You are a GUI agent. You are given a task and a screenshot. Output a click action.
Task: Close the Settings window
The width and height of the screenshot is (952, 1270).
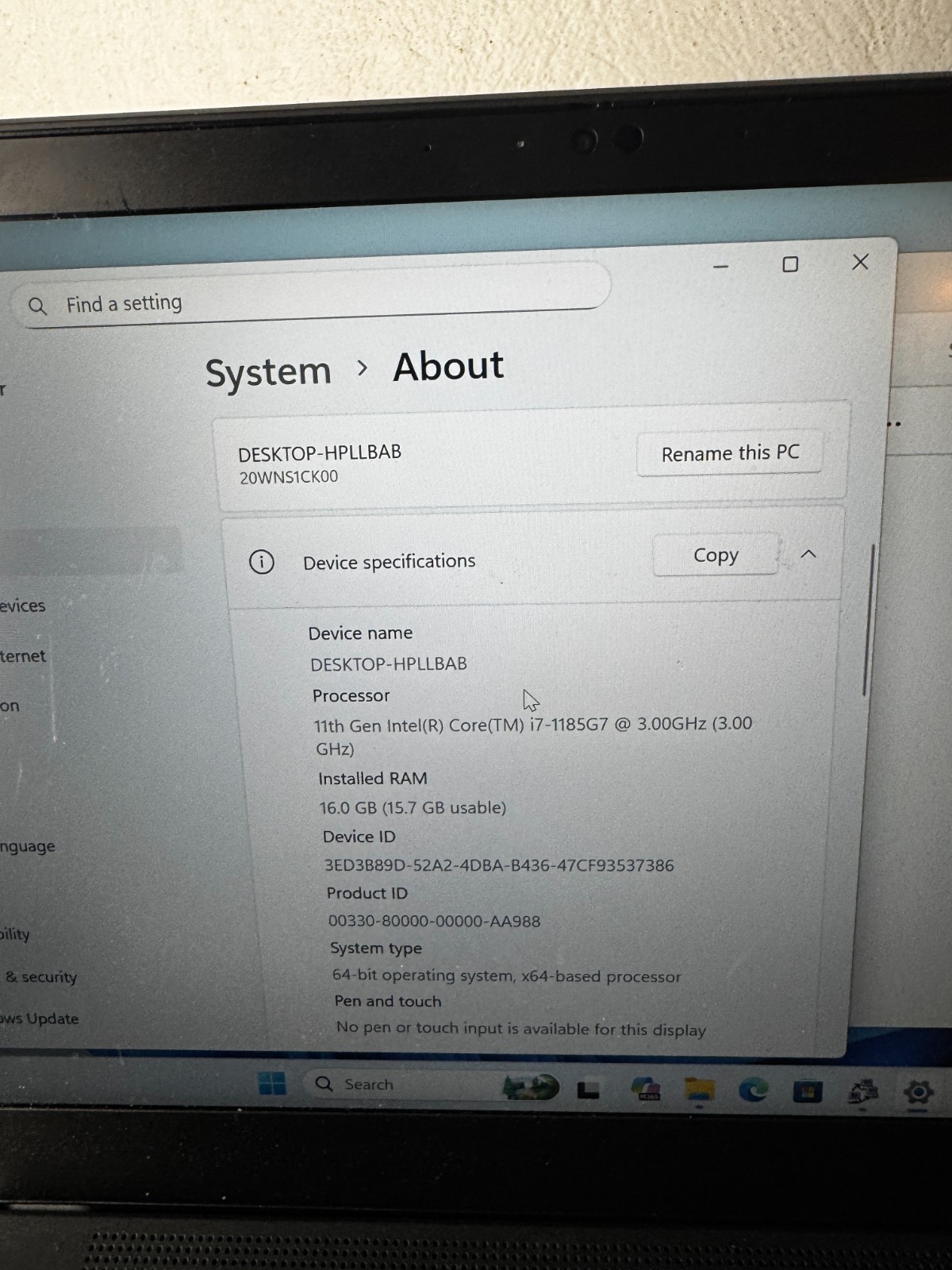pos(860,262)
